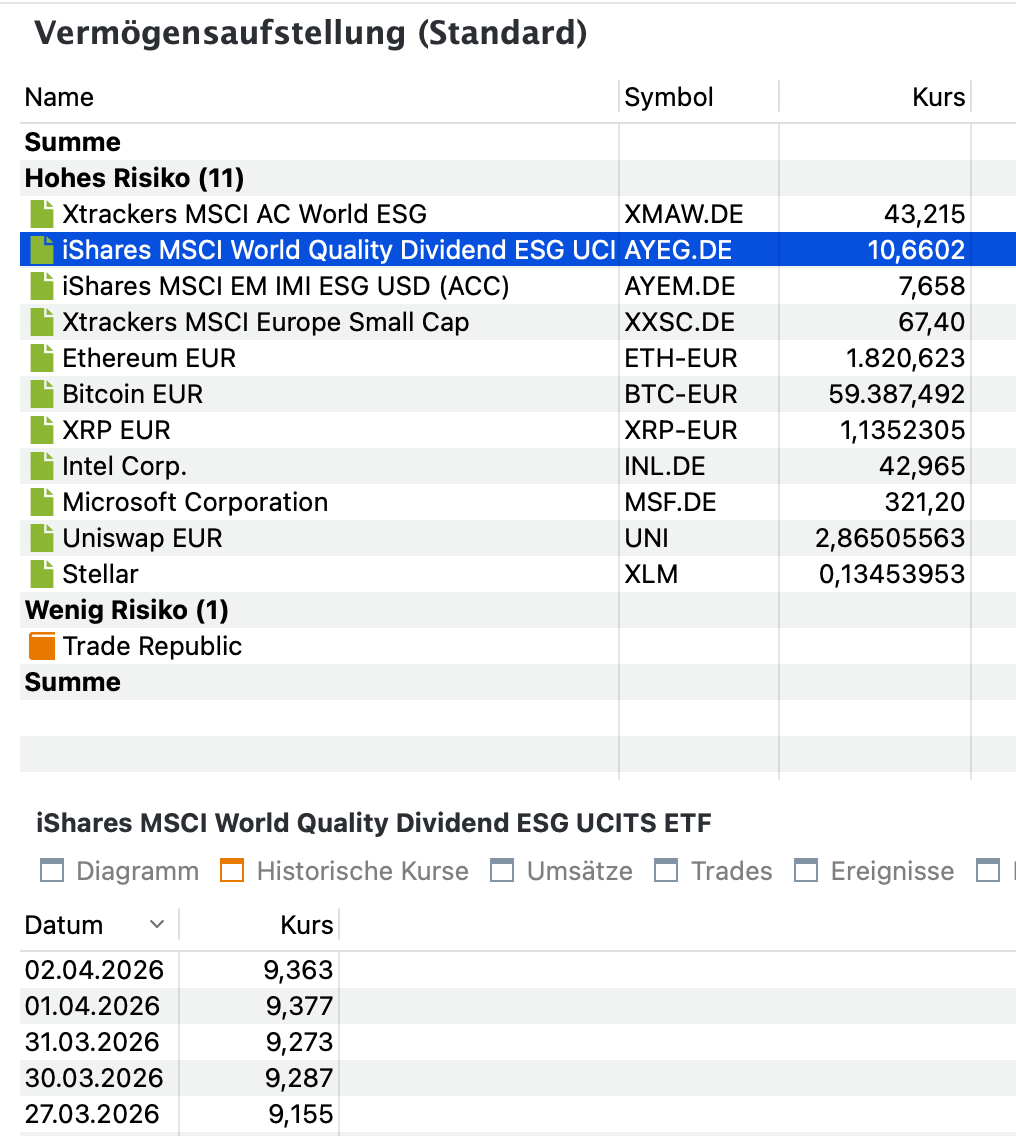Sort by the Name column header

pyautogui.click(x=59, y=97)
